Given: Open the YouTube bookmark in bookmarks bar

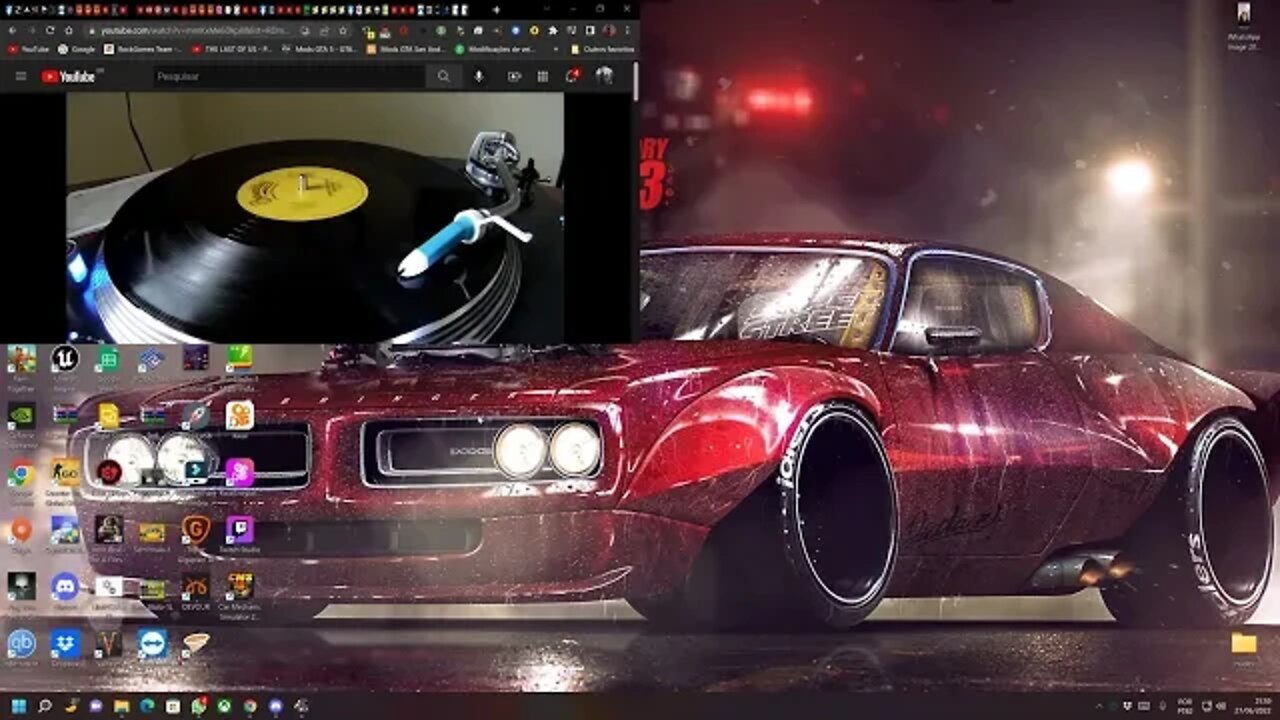Looking at the screenshot, I should pos(29,48).
